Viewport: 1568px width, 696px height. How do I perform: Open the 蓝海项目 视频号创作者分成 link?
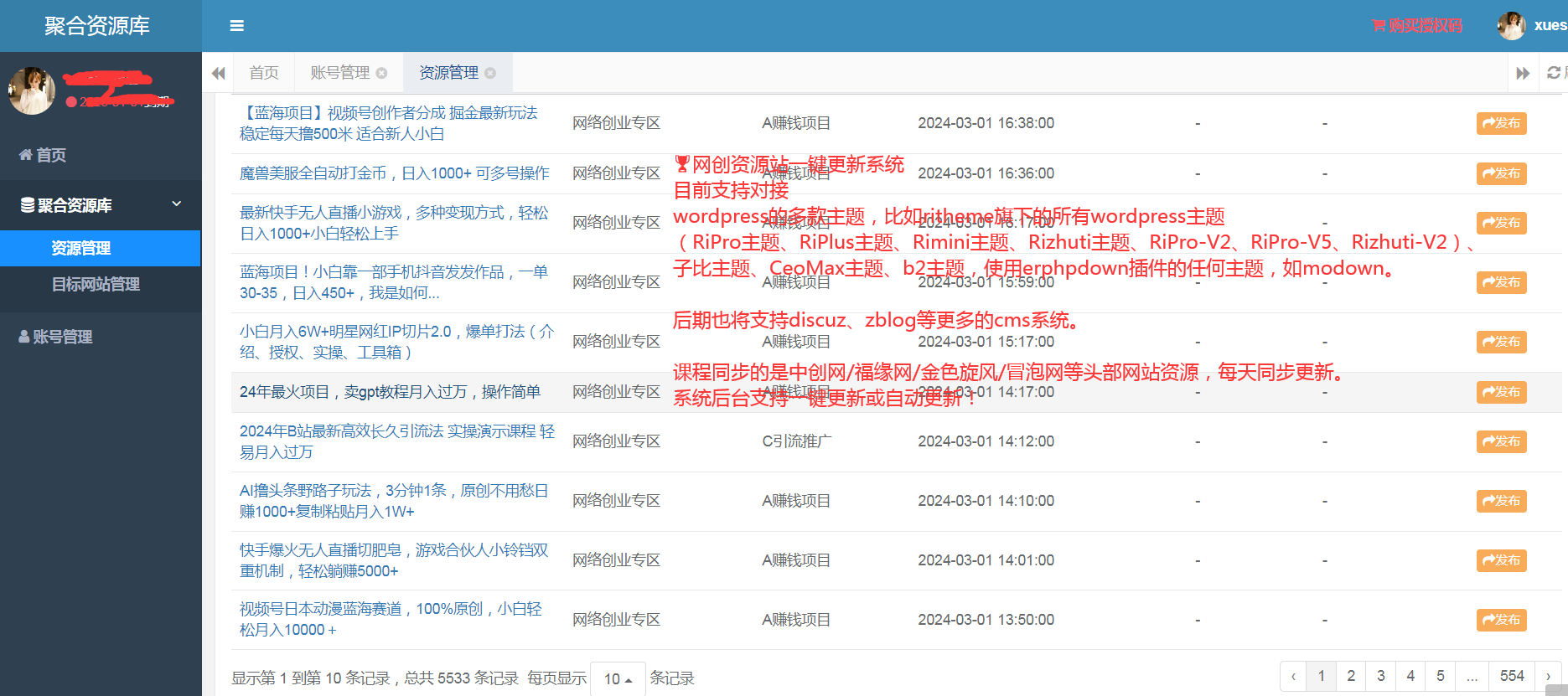pos(389,123)
